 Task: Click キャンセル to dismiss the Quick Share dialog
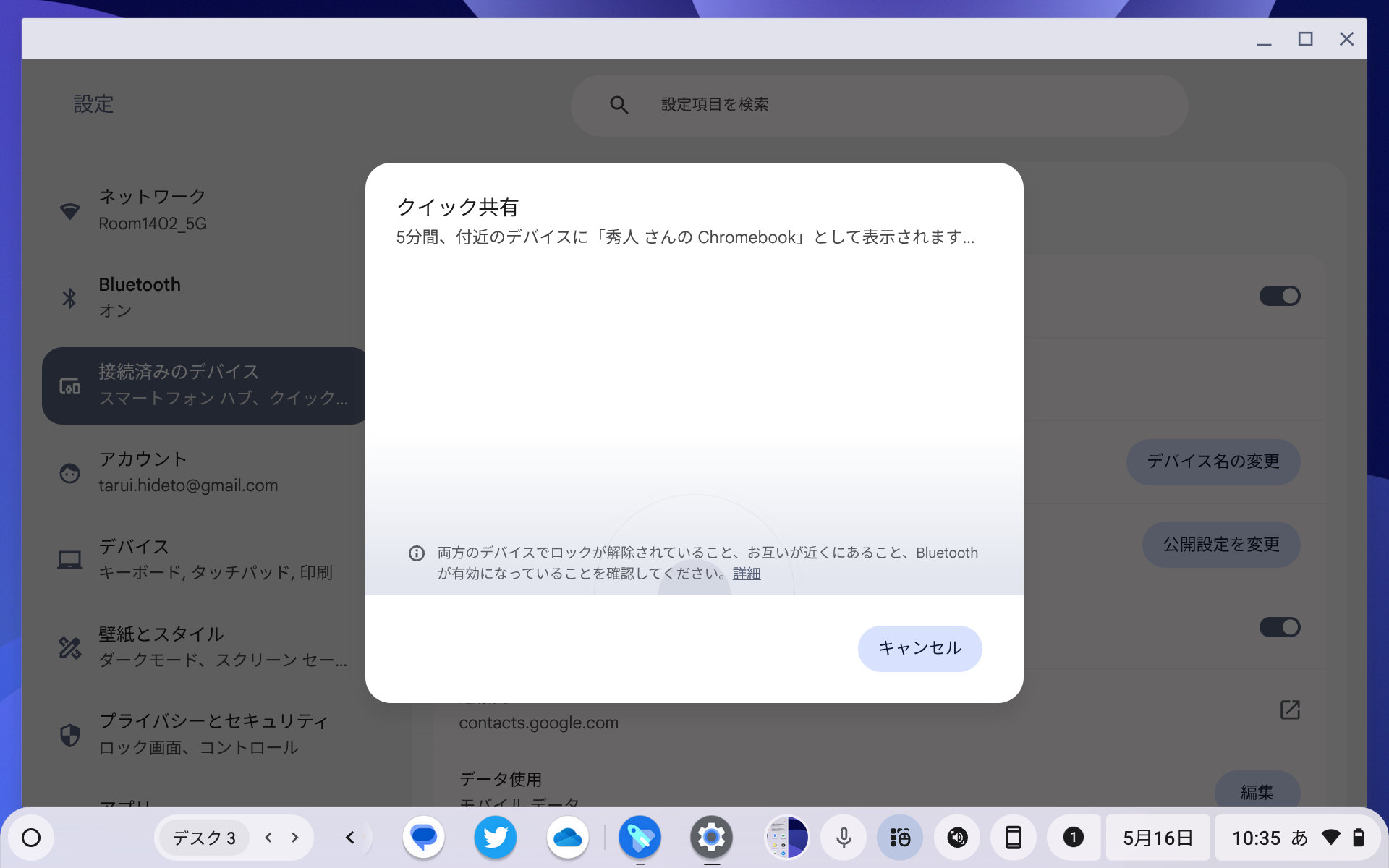pyautogui.click(x=919, y=648)
